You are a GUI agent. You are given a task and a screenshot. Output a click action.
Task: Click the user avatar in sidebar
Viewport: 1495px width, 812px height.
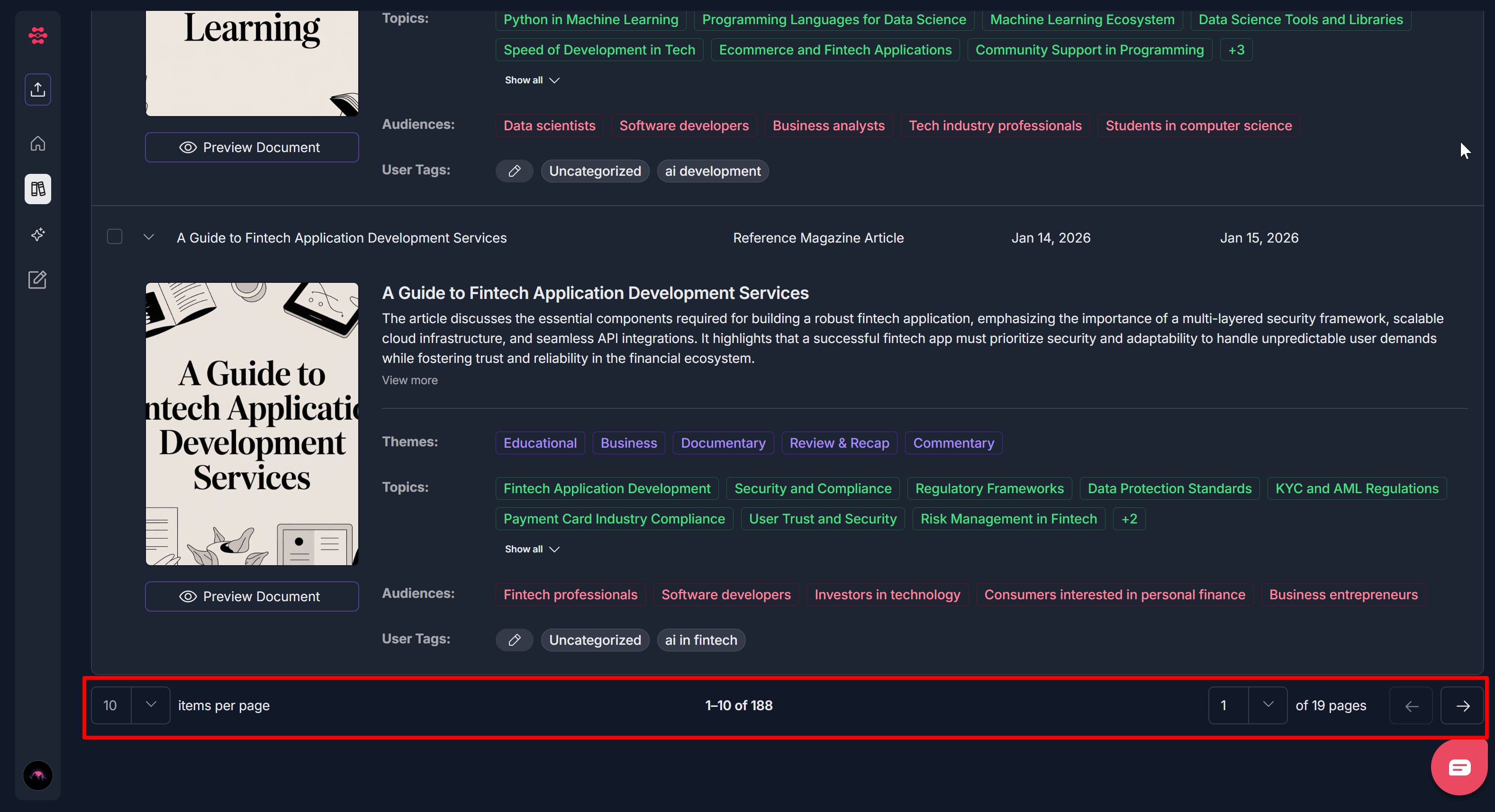click(38, 775)
